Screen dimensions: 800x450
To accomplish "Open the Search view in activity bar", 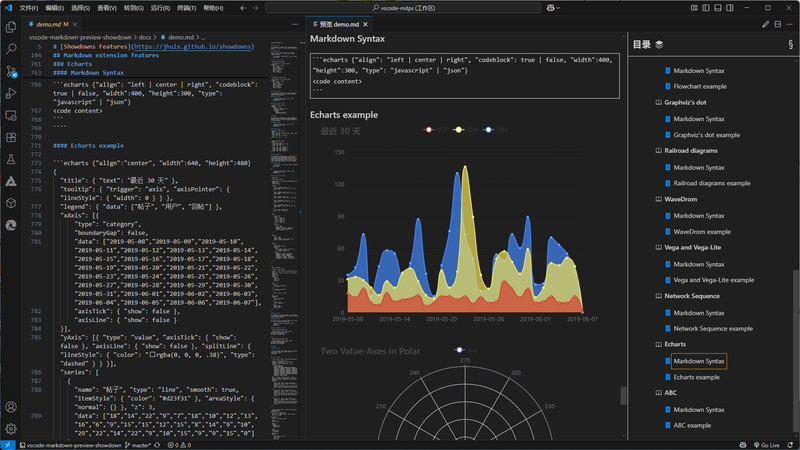I will (x=11, y=49).
